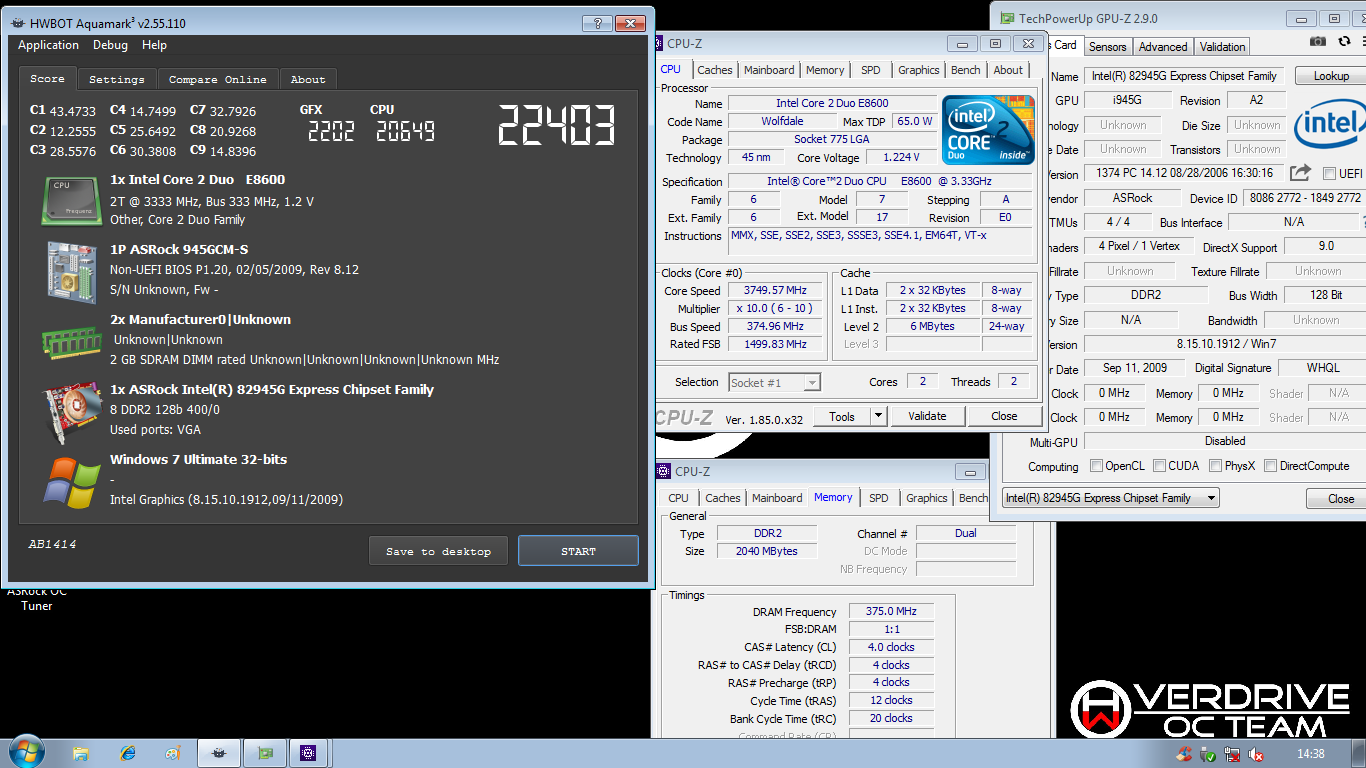Click GPU-Z BIOS export share arrow icon

coord(1300,173)
